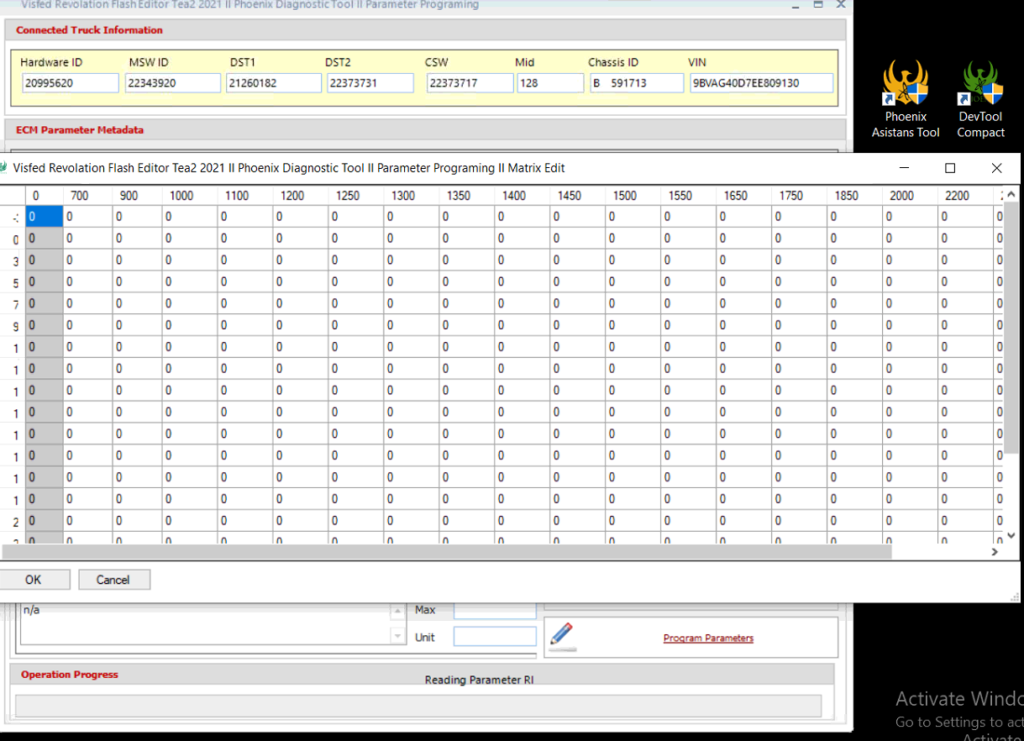1024x741 pixels.
Task: Select the 1000 column header
Action: tap(189, 195)
